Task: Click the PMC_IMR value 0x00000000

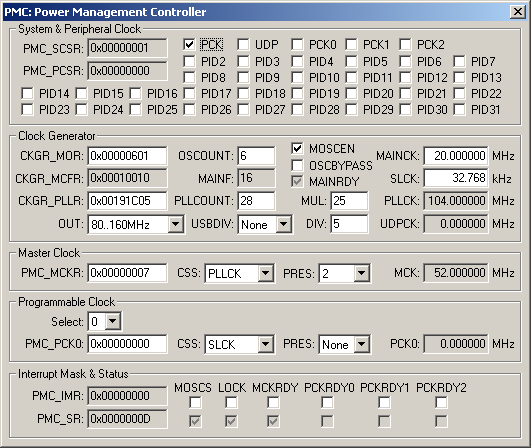Action: 127,396
